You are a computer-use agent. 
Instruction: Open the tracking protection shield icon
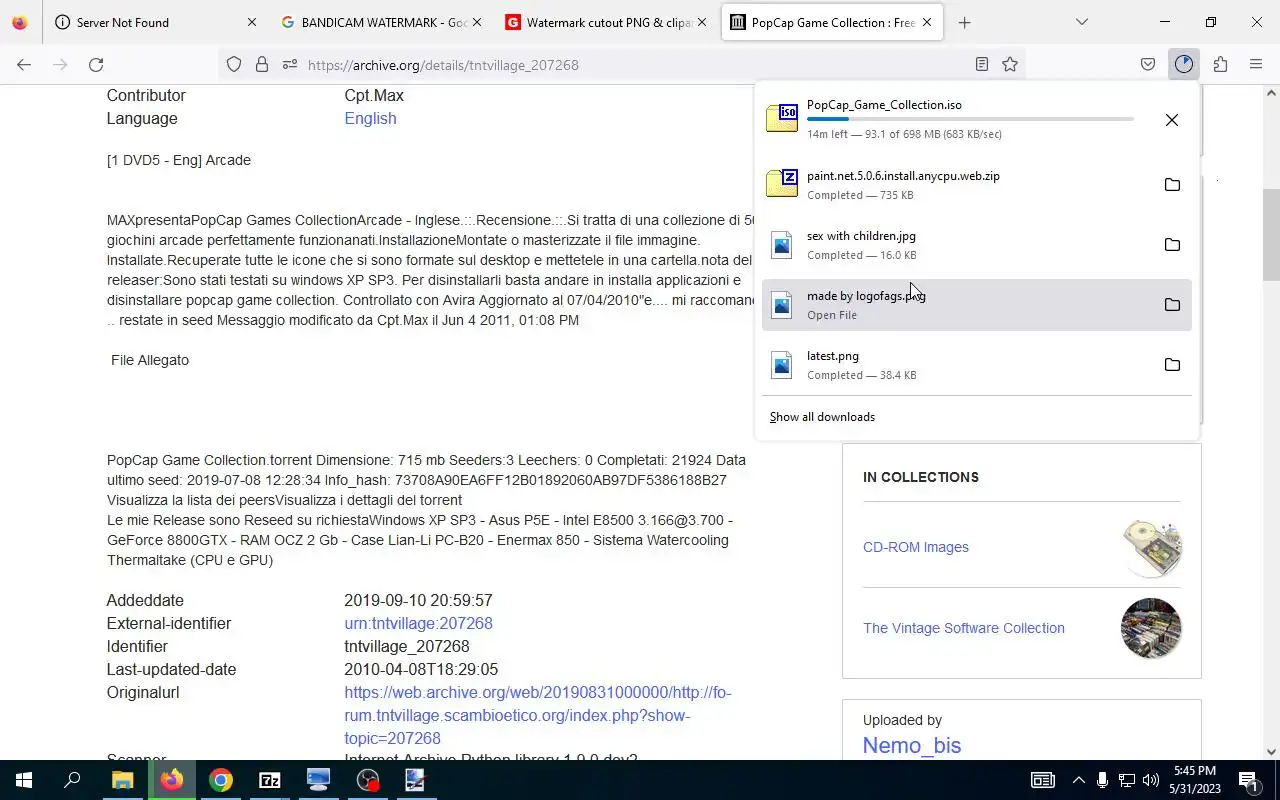tap(234, 64)
